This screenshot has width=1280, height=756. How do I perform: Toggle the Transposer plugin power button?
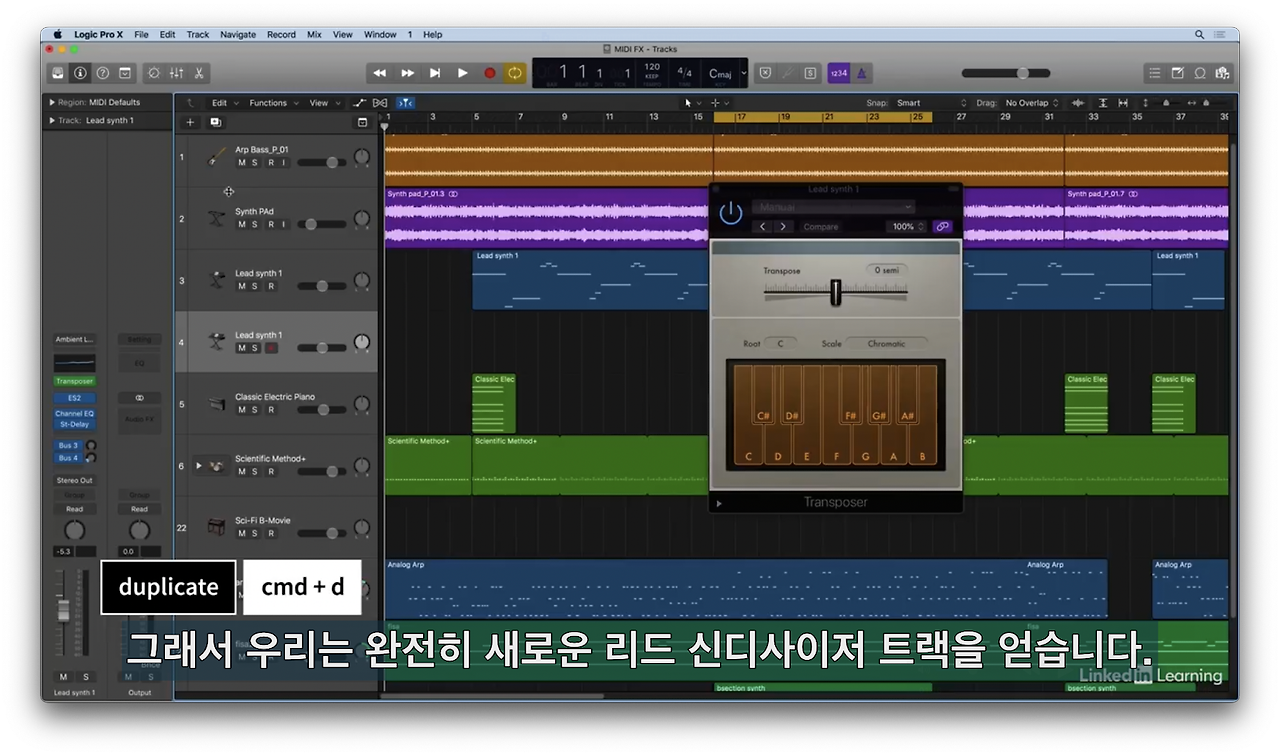pos(731,213)
